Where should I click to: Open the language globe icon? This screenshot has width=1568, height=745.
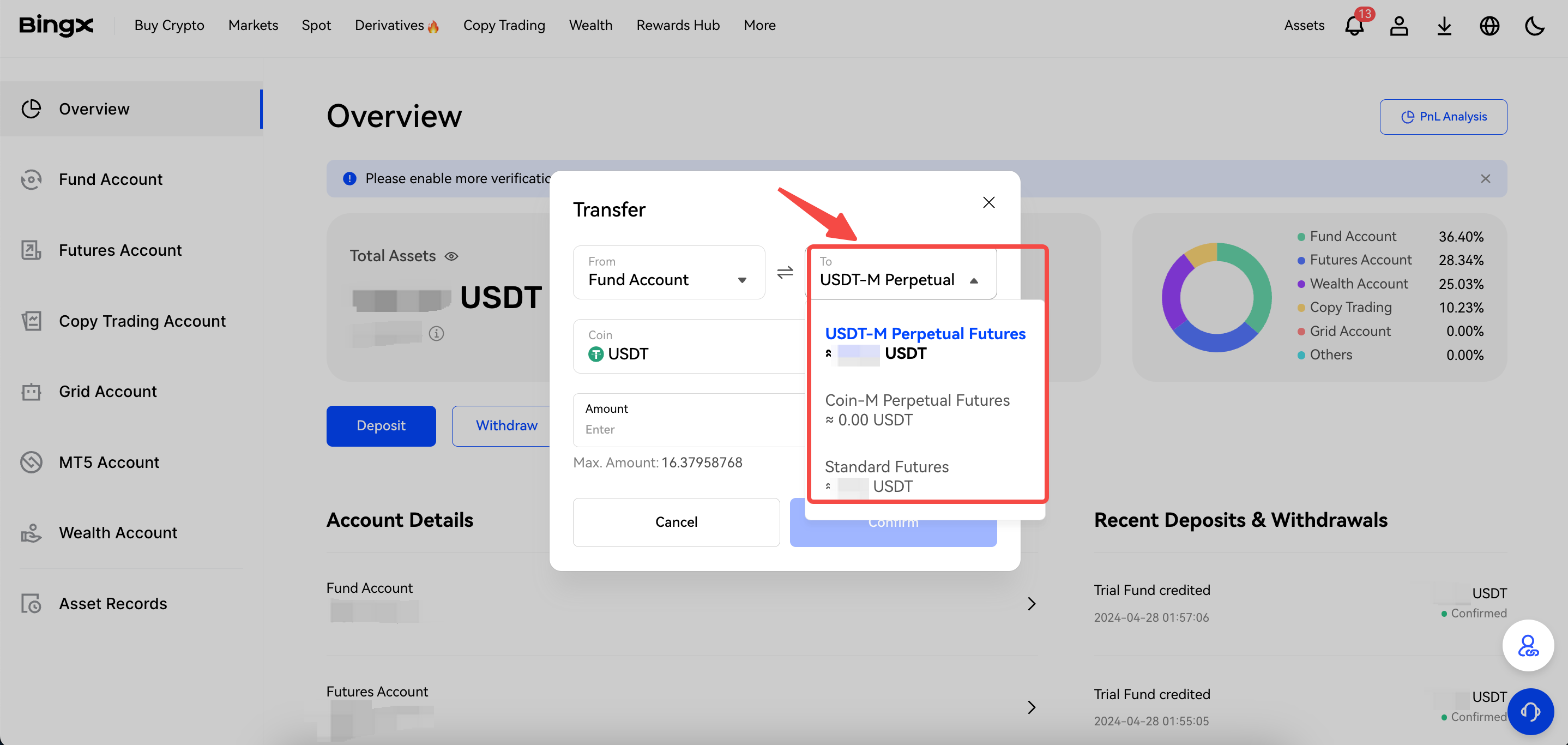(x=1489, y=26)
